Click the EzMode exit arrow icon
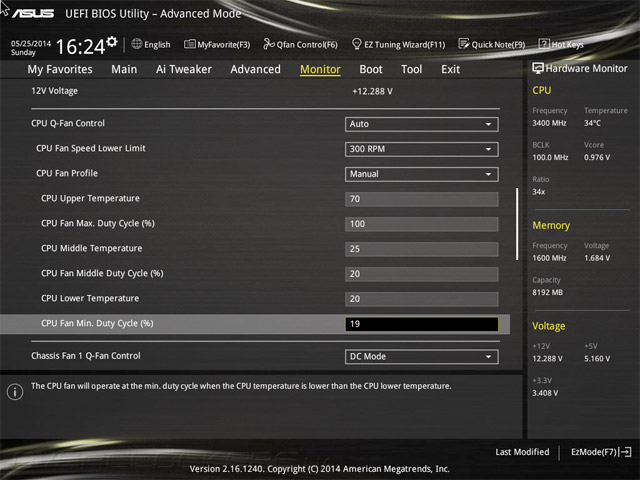 [626, 452]
